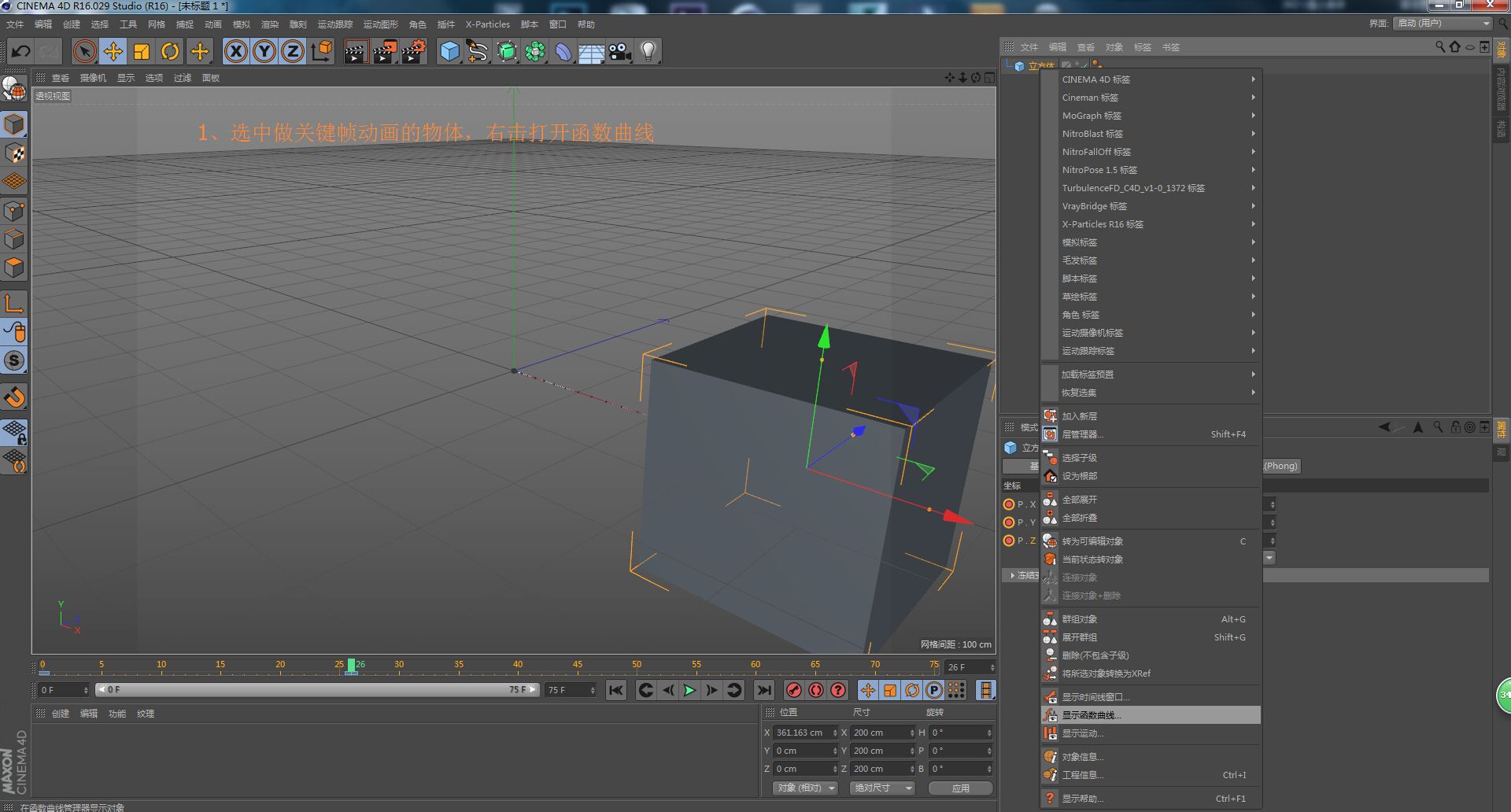The height and width of the screenshot is (812, 1511).
Task: Select Edges mode
Action: (14, 238)
